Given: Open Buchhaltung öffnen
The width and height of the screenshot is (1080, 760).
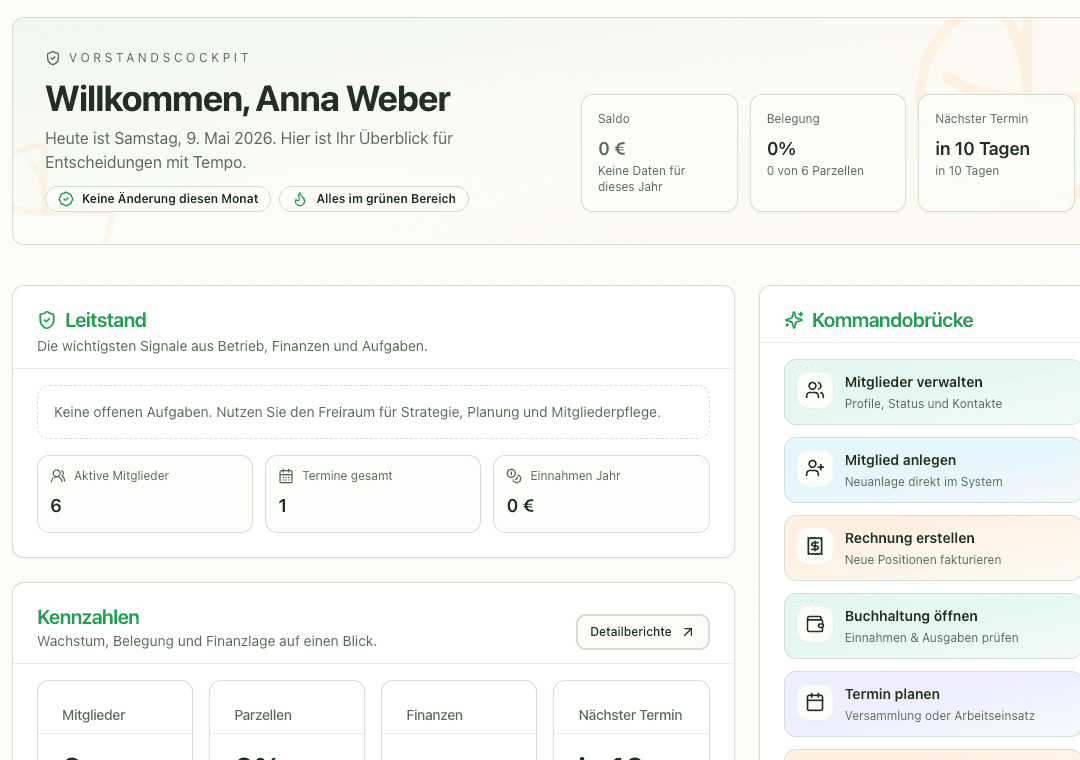Looking at the screenshot, I should [x=932, y=626].
